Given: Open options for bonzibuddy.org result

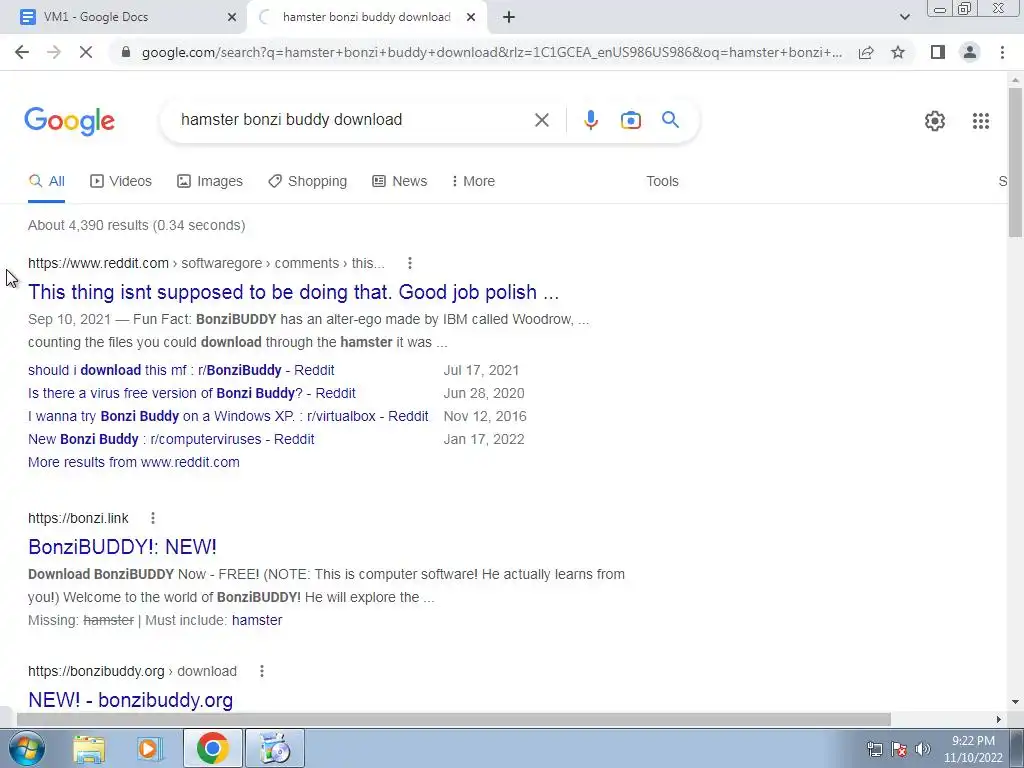Looking at the screenshot, I should [262, 671].
